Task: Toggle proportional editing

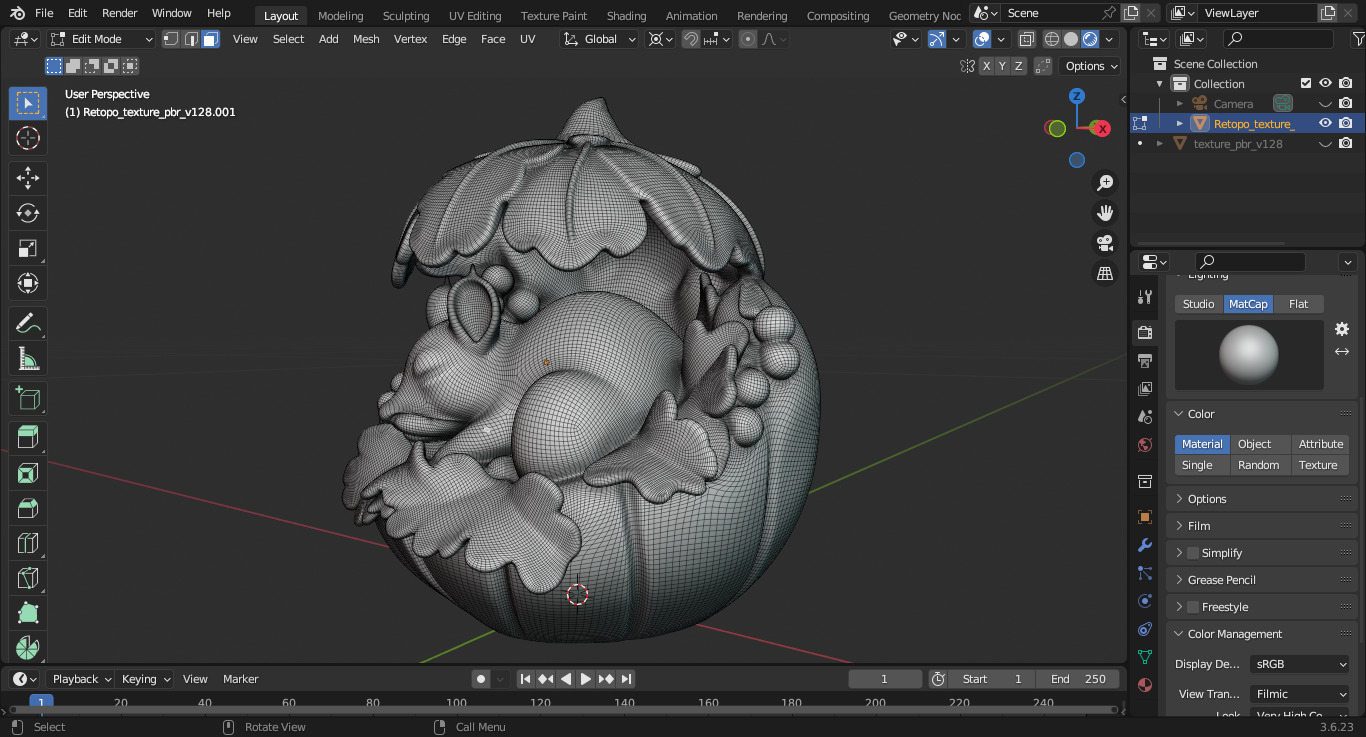Action: coord(748,39)
